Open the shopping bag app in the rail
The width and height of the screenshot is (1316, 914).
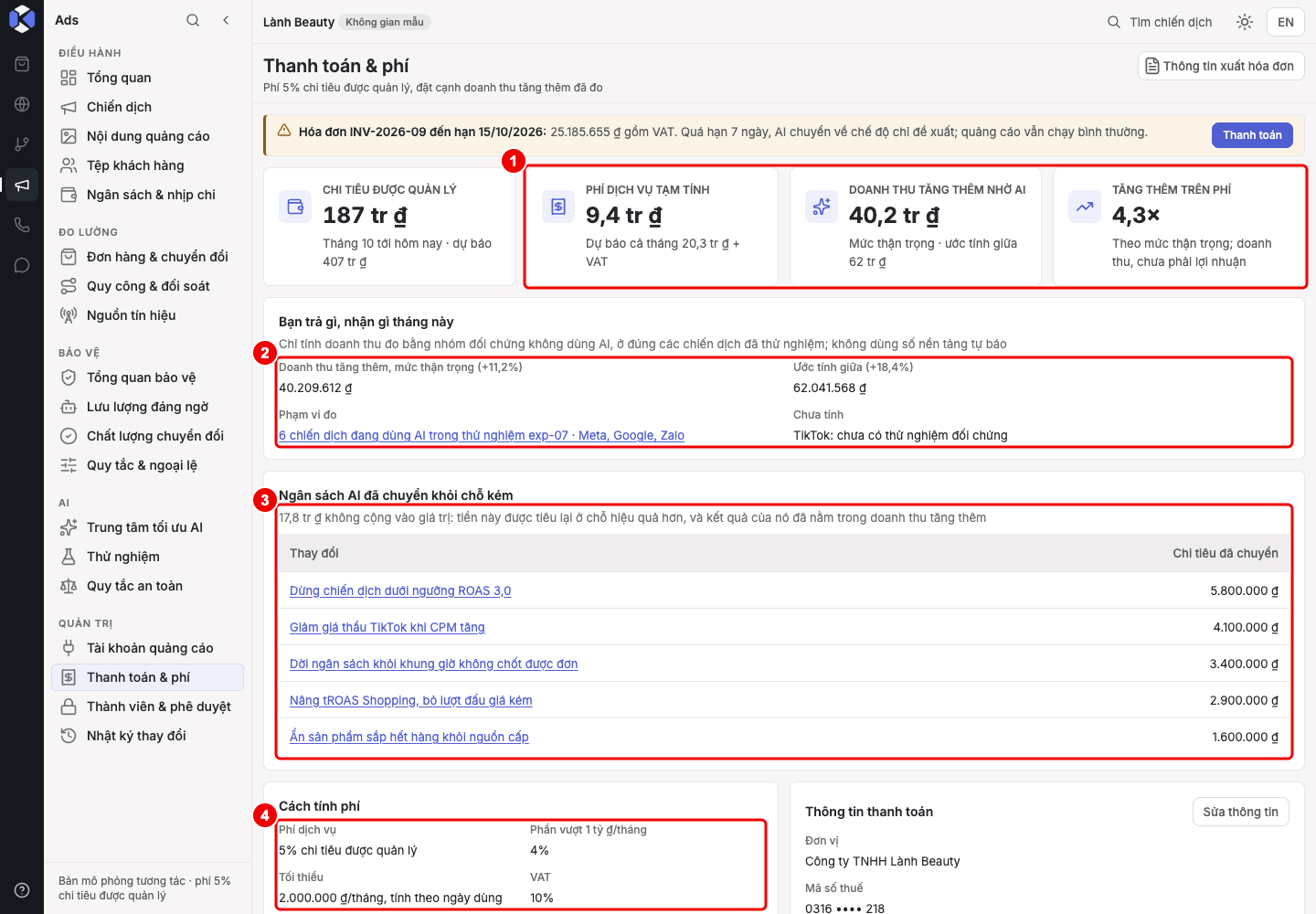(x=22, y=64)
